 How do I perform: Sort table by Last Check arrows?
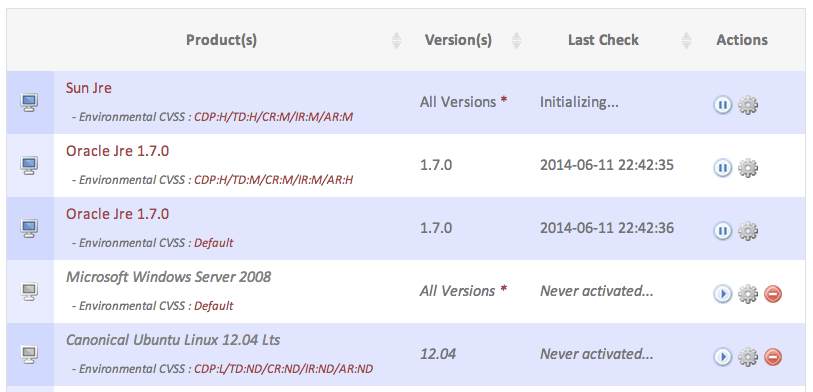(x=686, y=40)
